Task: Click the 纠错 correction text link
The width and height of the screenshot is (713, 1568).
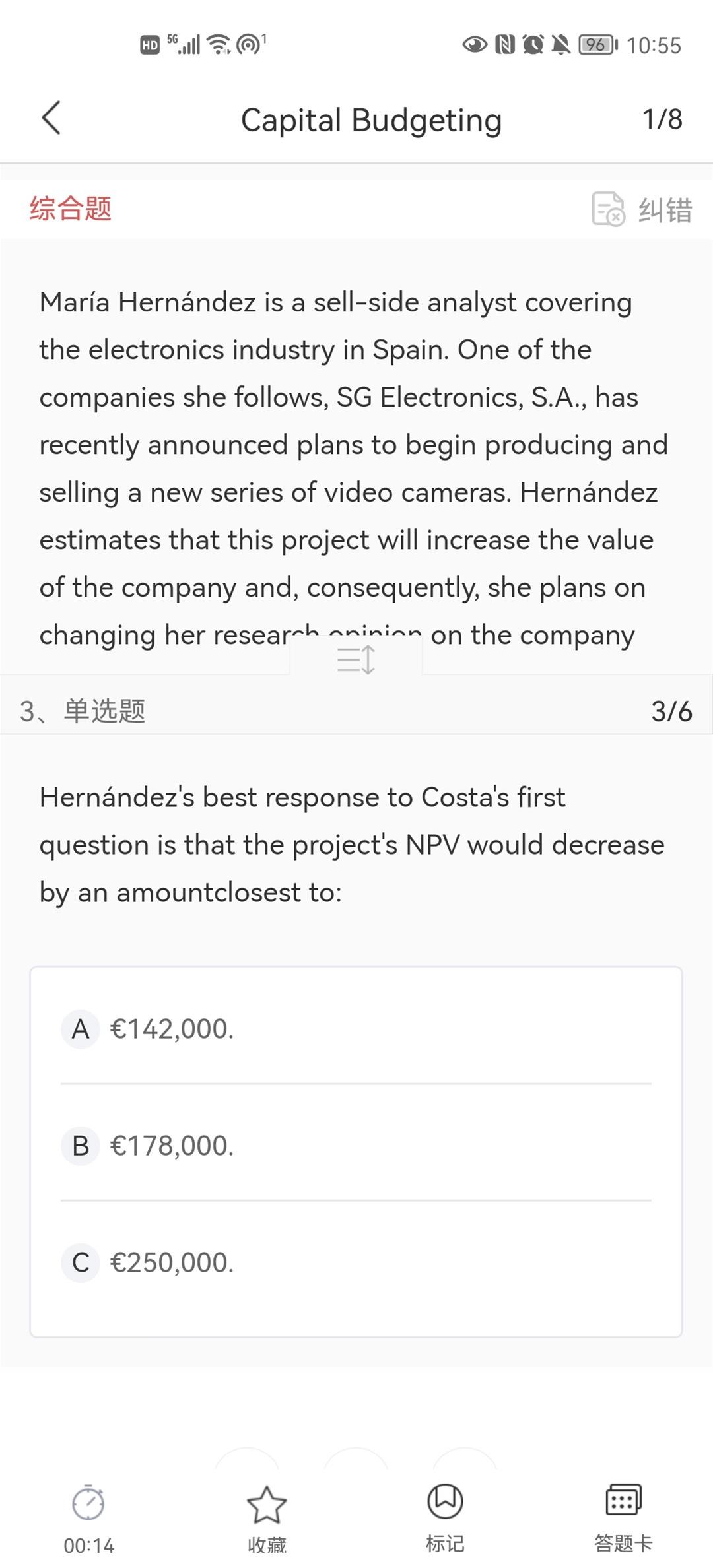Action: (665, 211)
